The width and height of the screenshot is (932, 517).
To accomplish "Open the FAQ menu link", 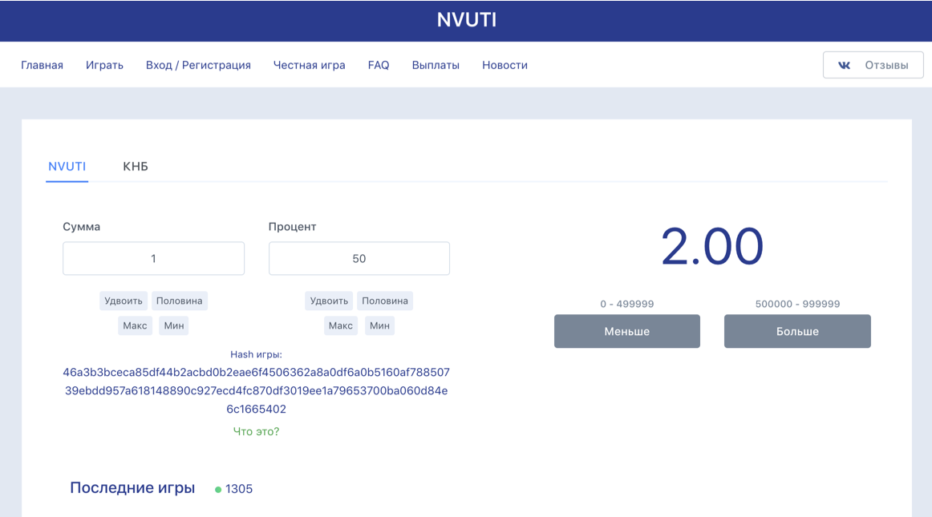I will coord(379,65).
